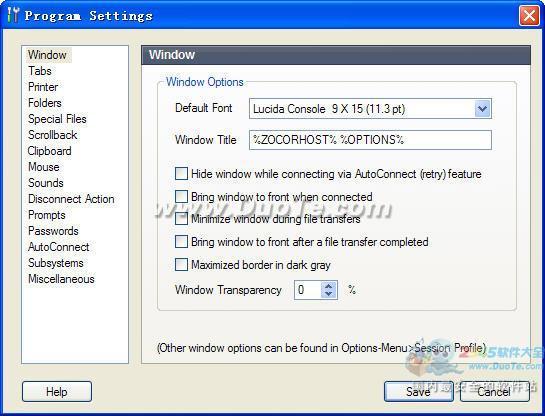The width and height of the screenshot is (545, 416).
Task: Click the Window Transparency value field
Action: click(308, 290)
